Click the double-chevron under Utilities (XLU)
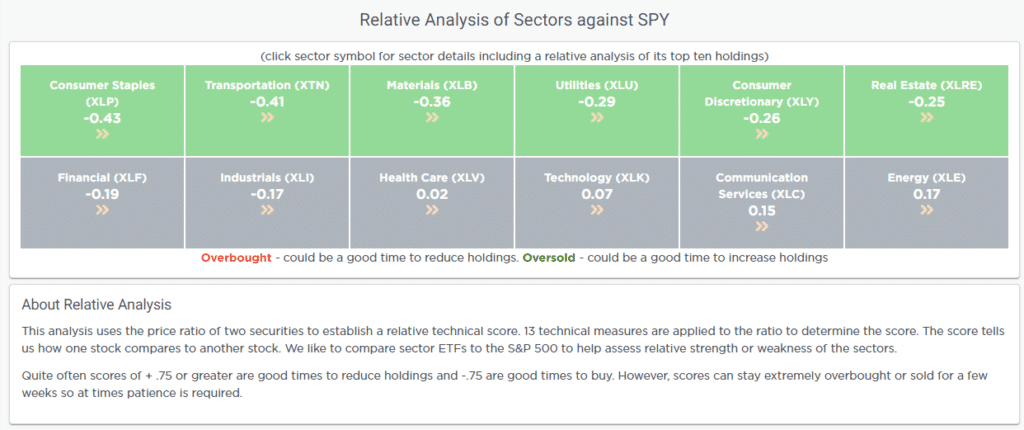1024x430 pixels. 597,118
